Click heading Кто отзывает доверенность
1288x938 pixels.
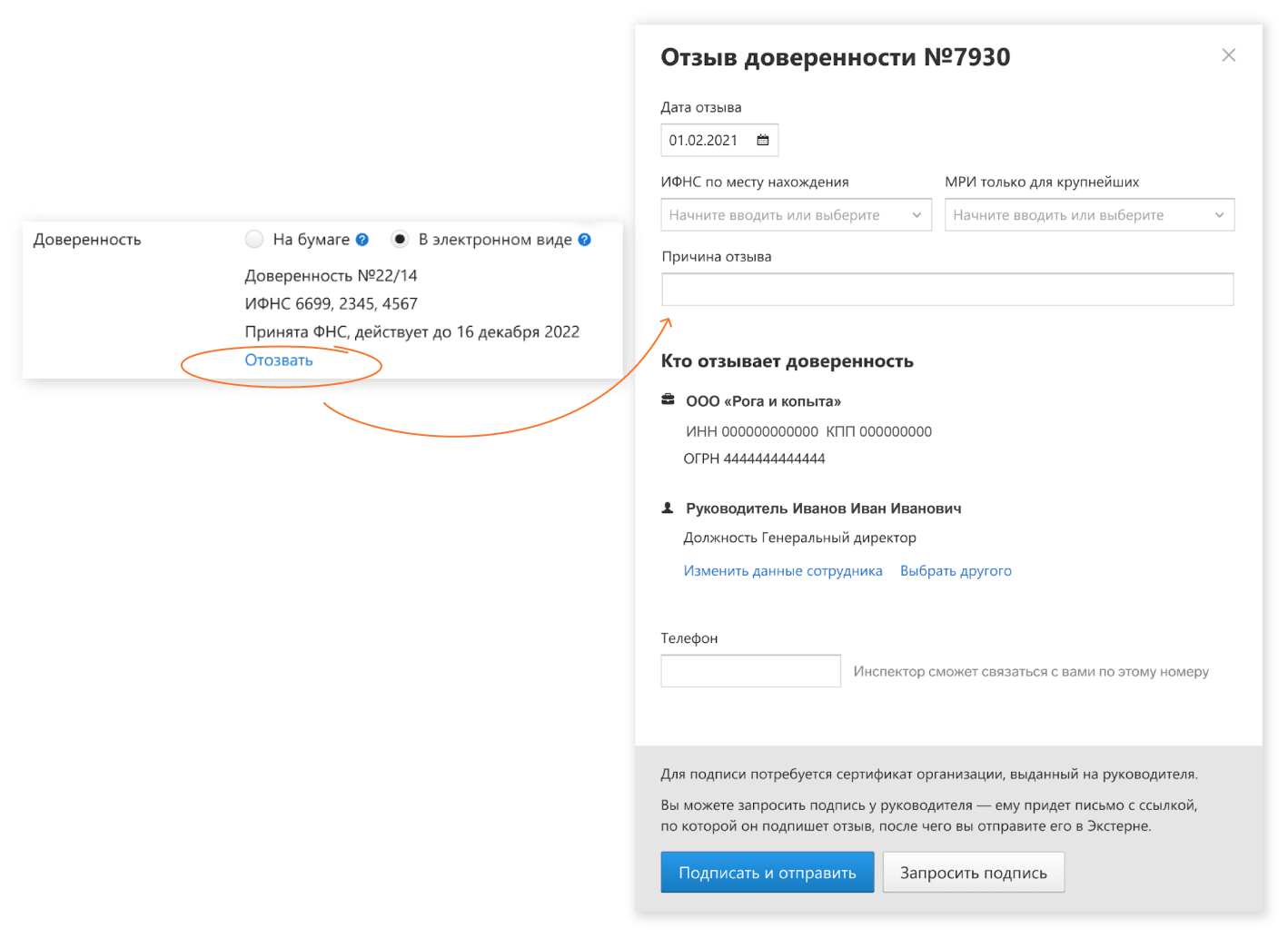click(788, 361)
